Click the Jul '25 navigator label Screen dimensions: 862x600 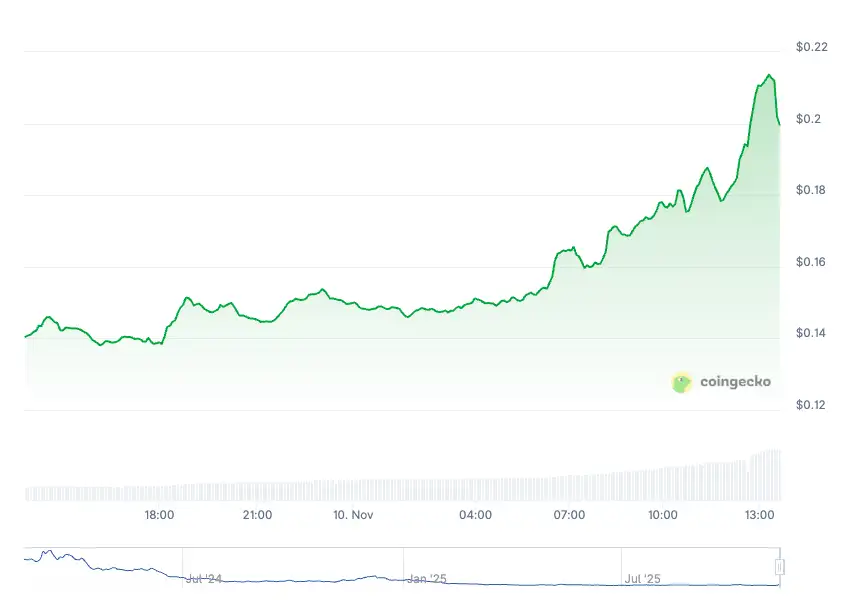coord(645,579)
